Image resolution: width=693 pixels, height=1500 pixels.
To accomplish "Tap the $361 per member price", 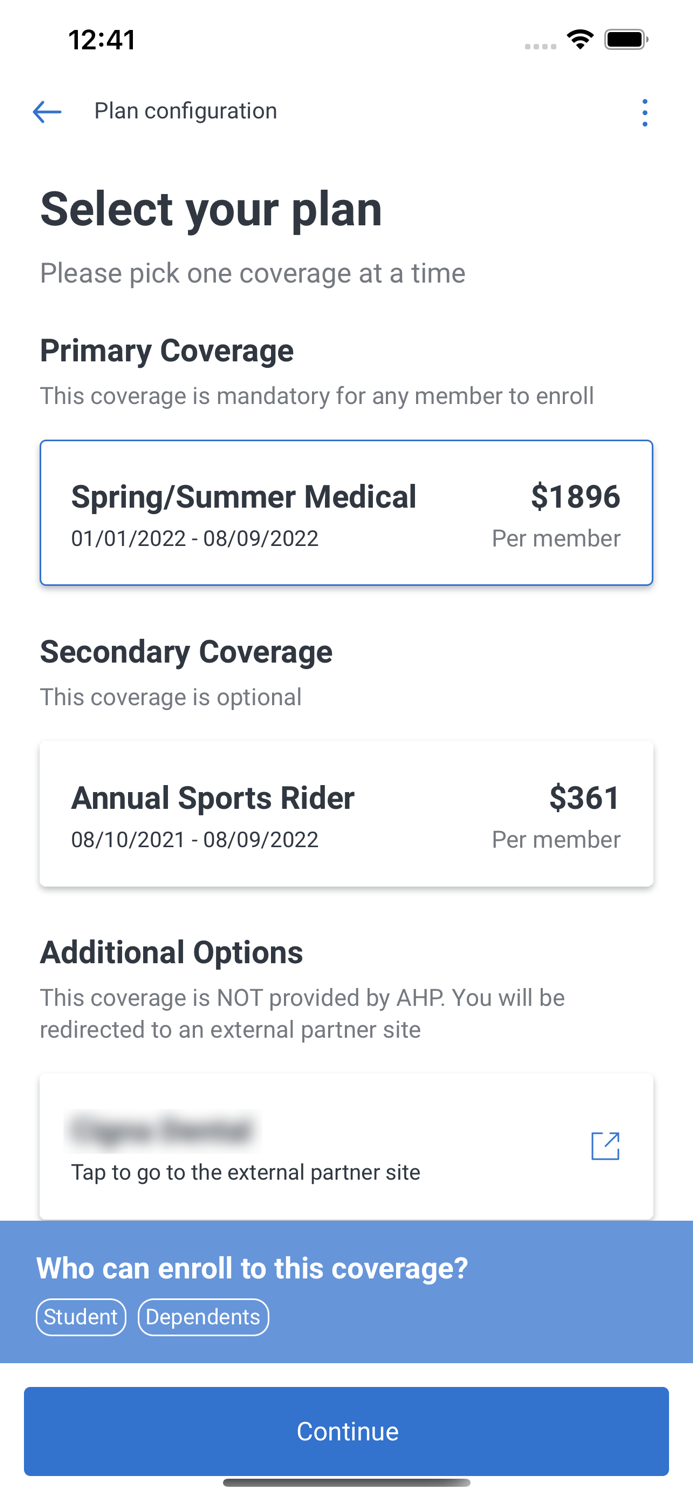I will (584, 798).
